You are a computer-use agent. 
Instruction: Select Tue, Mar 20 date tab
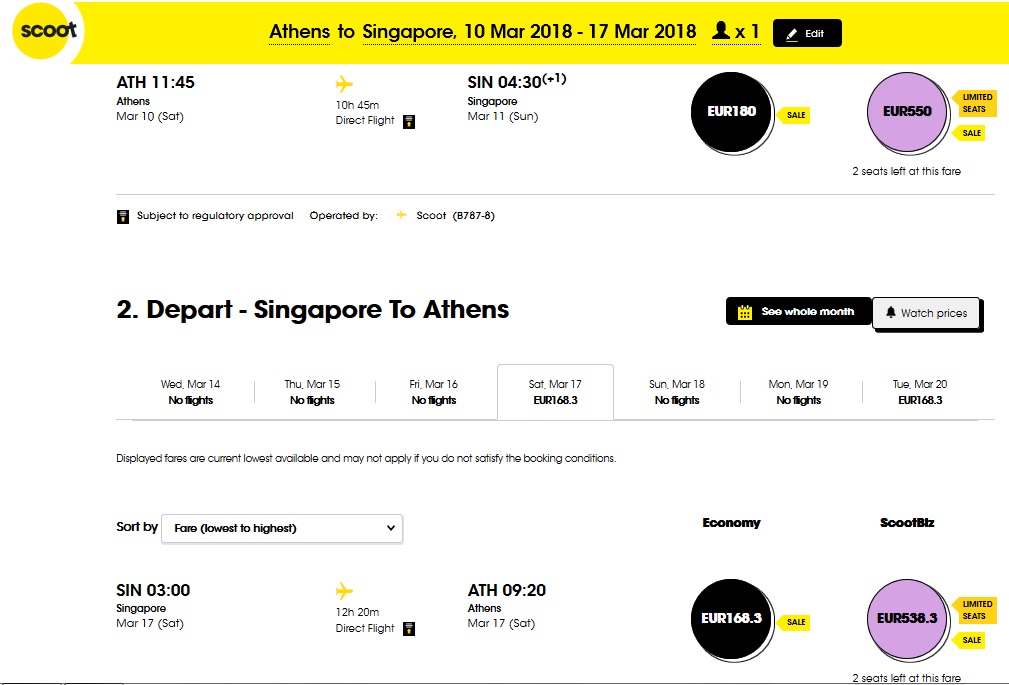click(x=920, y=392)
